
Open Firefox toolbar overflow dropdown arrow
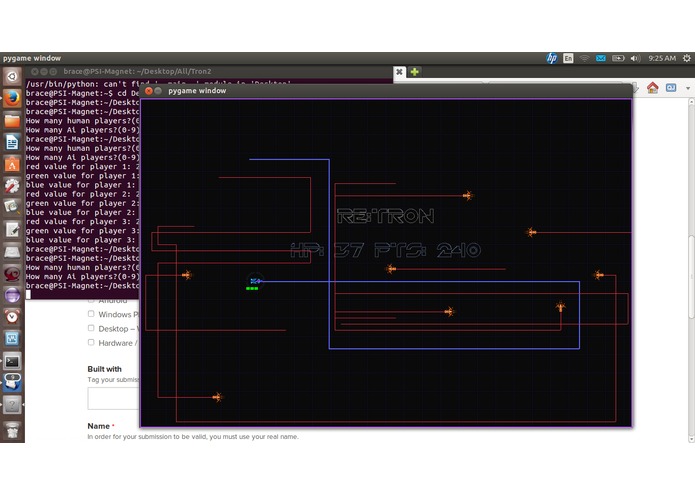coord(687,88)
